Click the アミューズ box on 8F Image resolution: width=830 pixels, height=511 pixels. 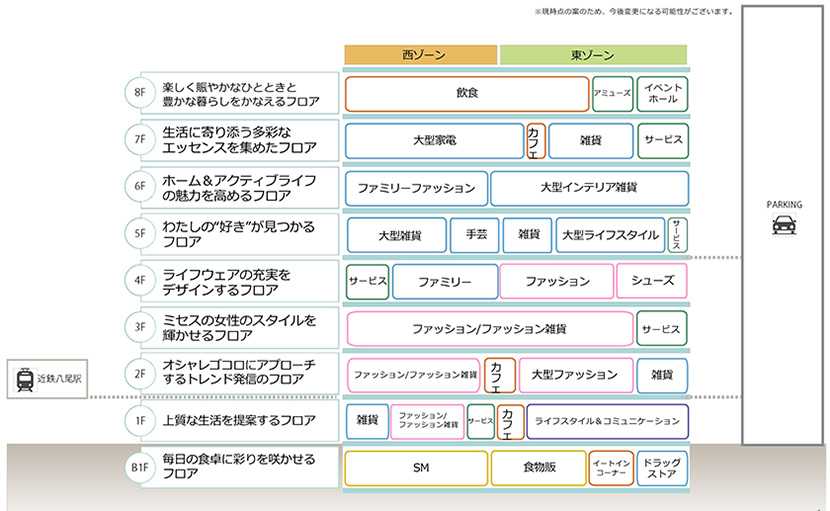612,93
